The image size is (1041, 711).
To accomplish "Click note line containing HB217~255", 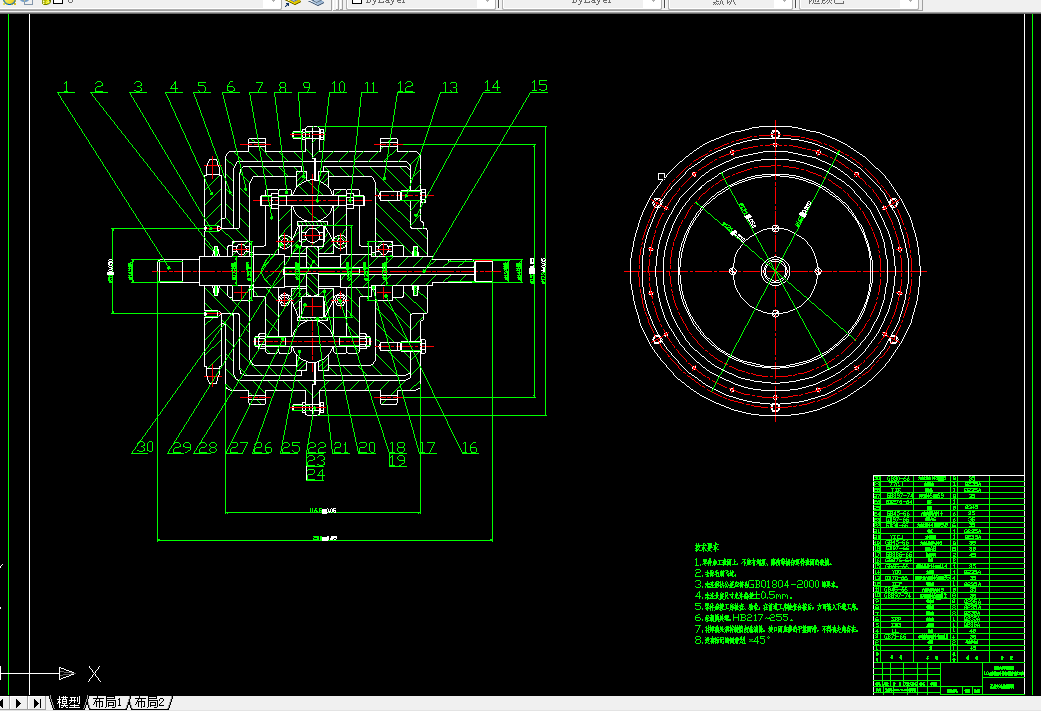I will tap(744, 617).
